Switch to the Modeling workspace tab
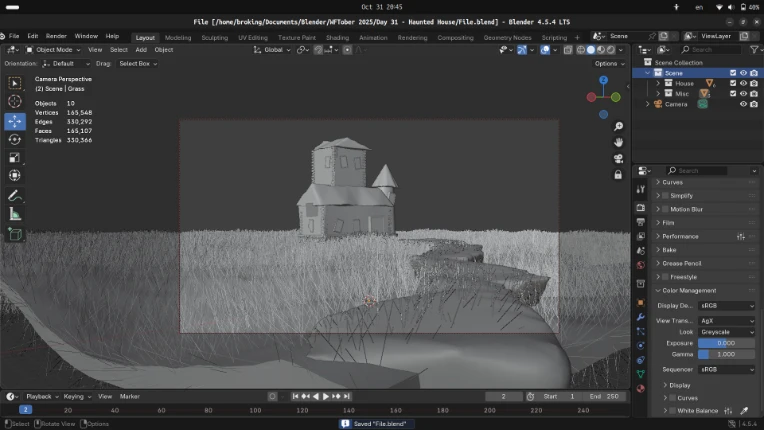The height and width of the screenshot is (430, 764). (x=178, y=37)
